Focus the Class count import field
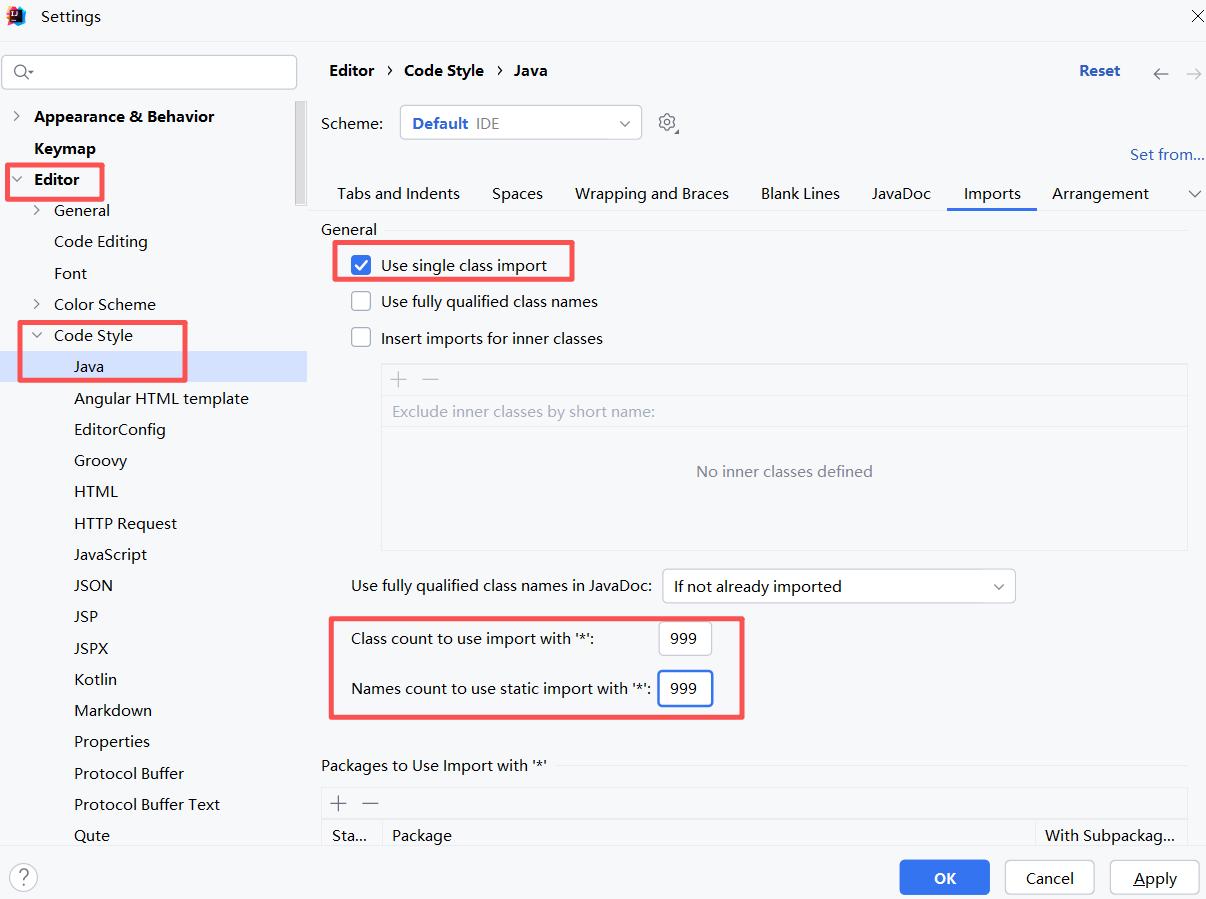Image resolution: width=1206 pixels, height=899 pixels. pyautogui.click(x=685, y=638)
